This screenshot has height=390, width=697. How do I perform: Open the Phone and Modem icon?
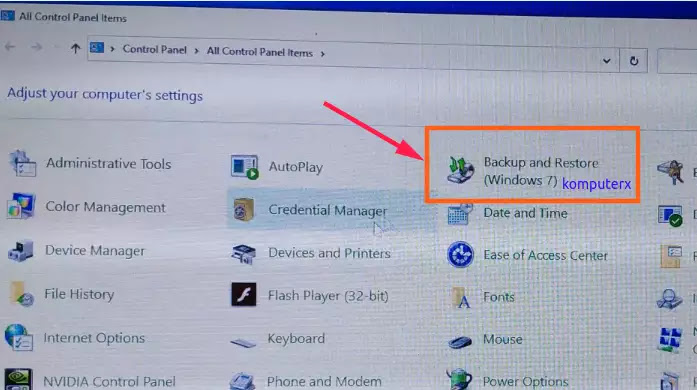point(242,382)
